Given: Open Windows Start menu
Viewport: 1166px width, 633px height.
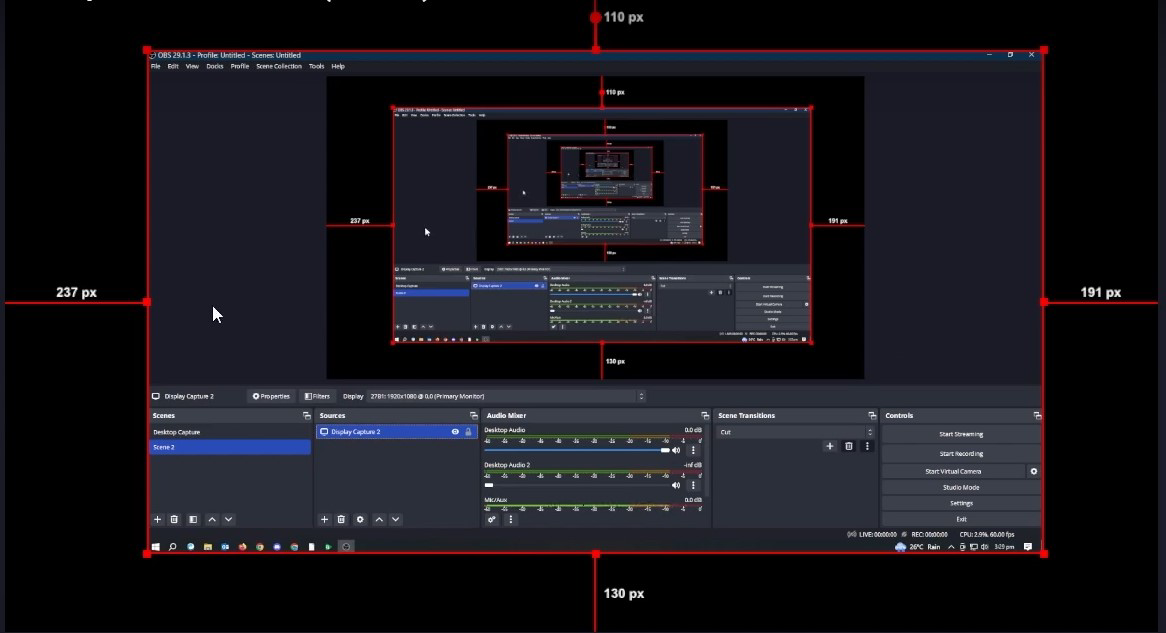Looking at the screenshot, I should click(x=155, y=547).
